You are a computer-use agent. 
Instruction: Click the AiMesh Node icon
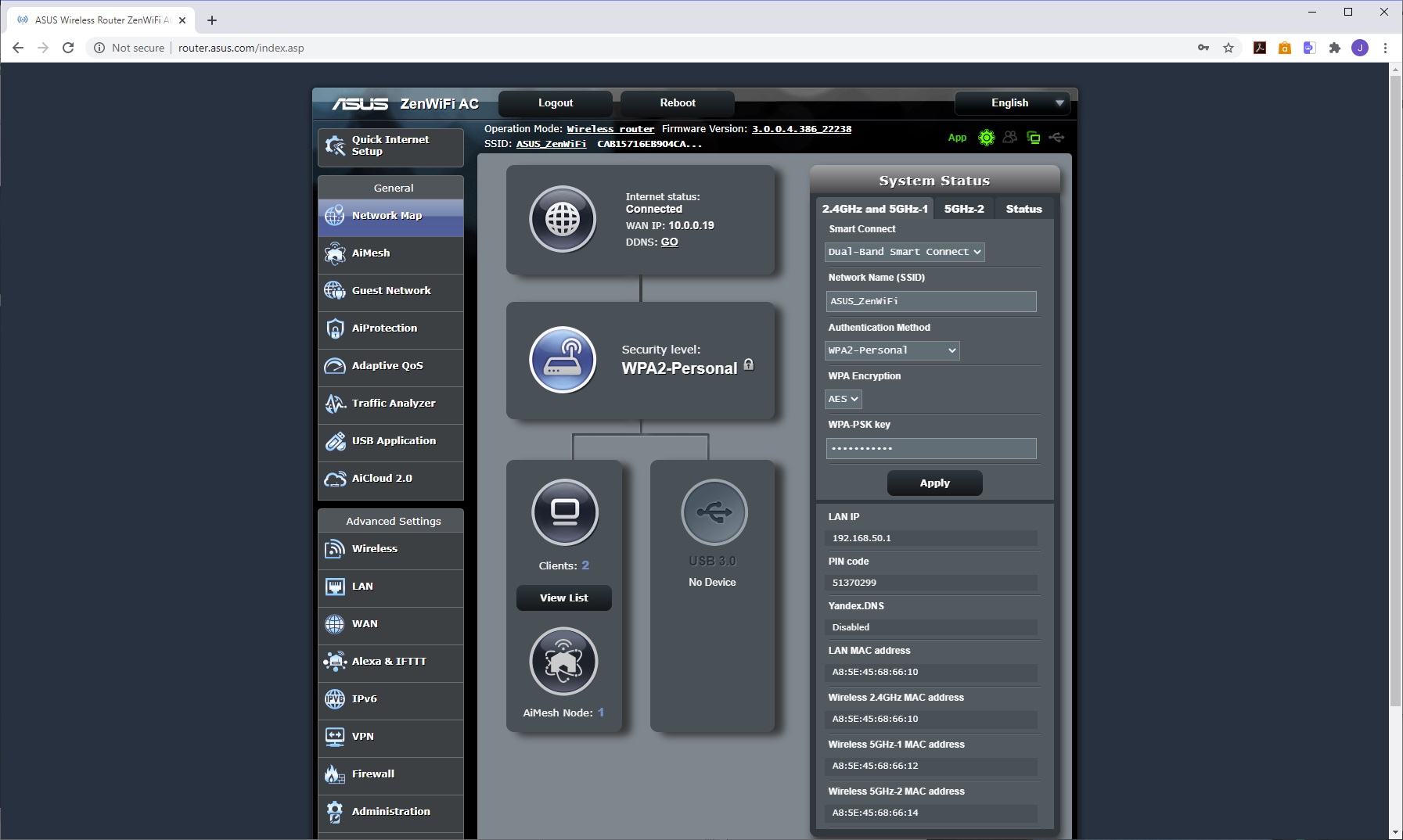563,662
